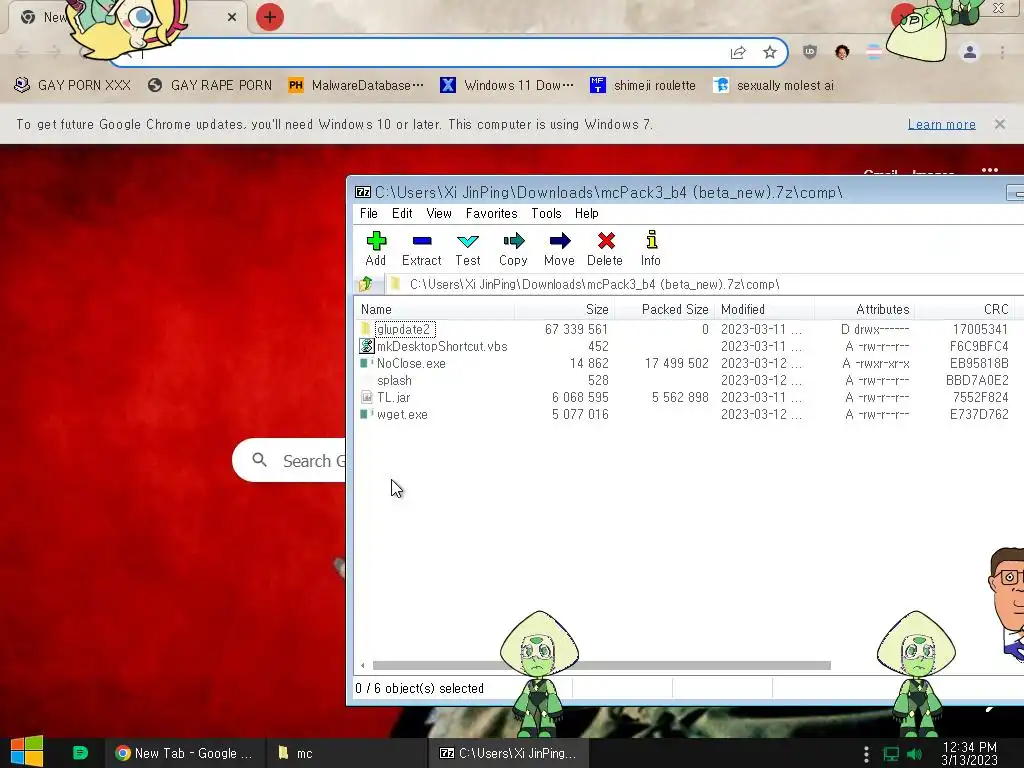Click the Add button in 7-Zip toolbar
The width and height of the screenshot is (1024, 768).
376,249
